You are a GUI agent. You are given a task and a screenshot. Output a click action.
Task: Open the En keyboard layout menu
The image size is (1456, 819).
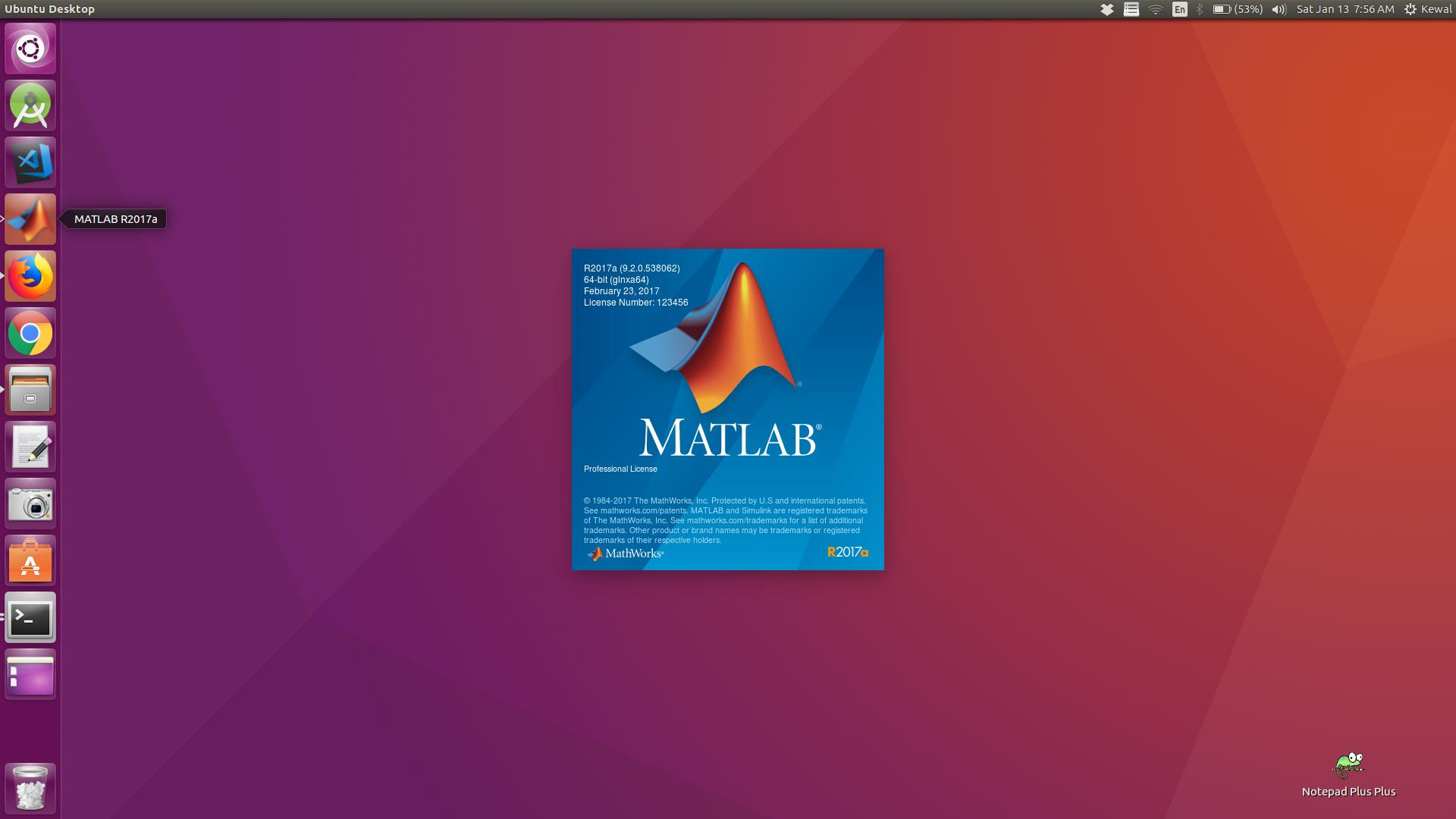click(x=1178, y=9)
